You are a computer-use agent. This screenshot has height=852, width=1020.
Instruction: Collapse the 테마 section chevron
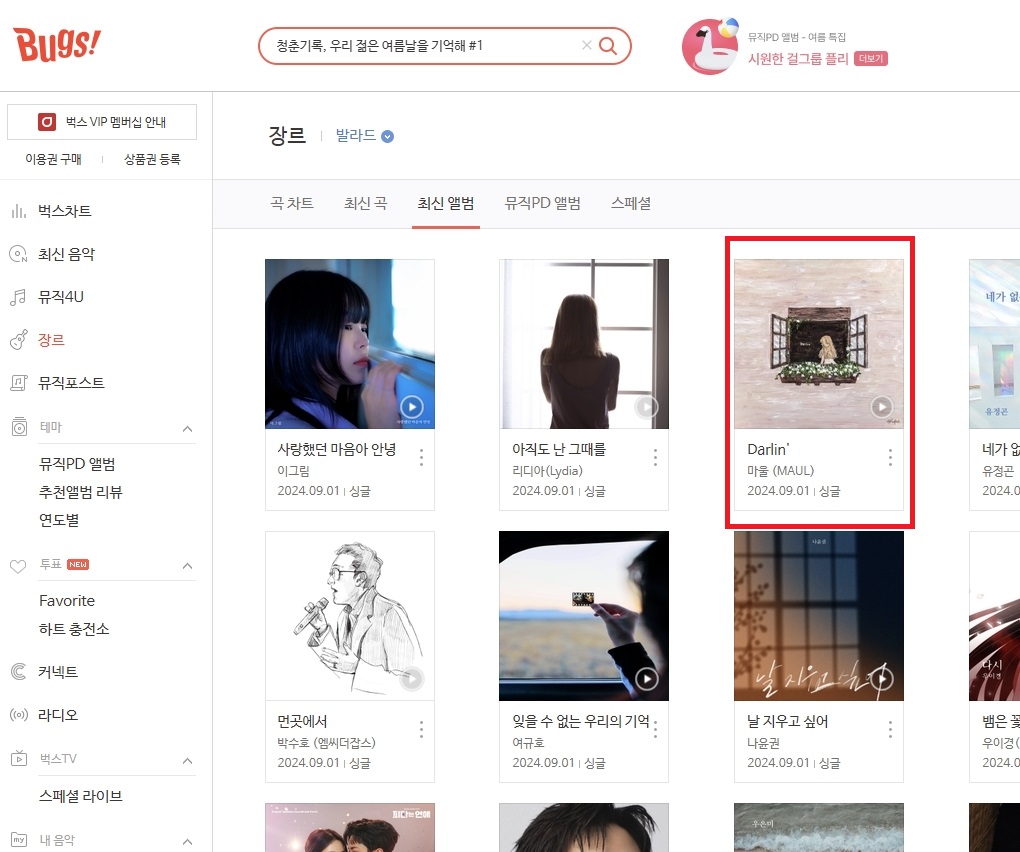(x=187, y=429)
